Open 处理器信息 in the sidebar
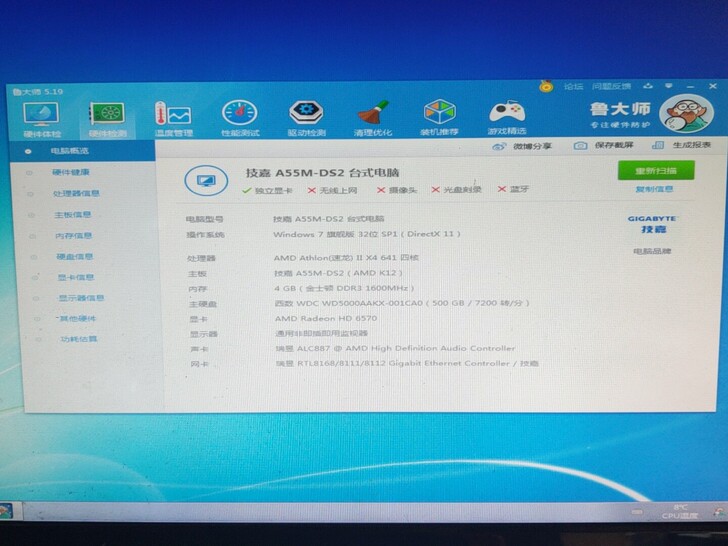The width and height of the screenshot is (728, 546). (76, 193)
